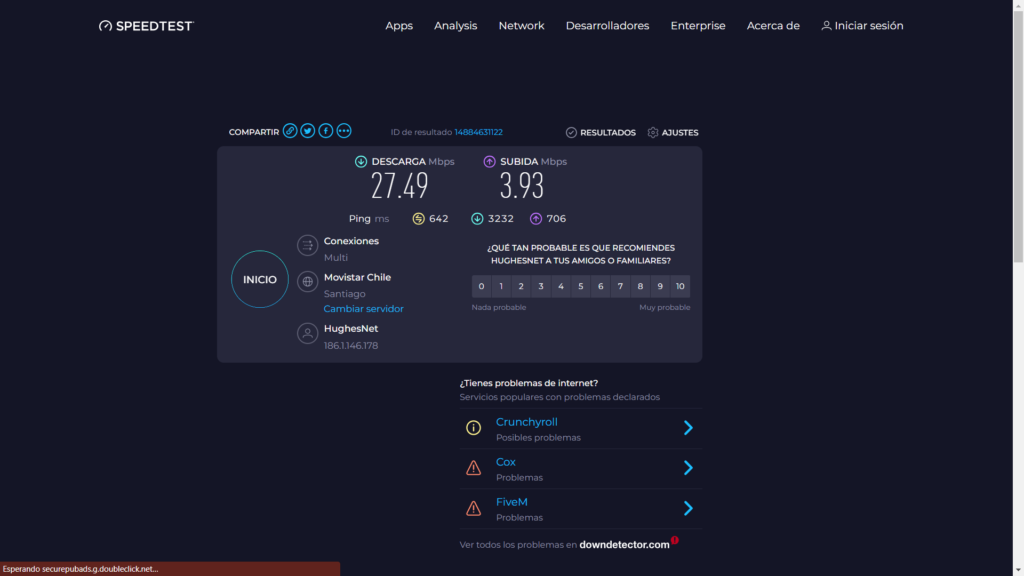This screenshot has height=576, width=1024.
Task: Click the Subida upload arrow icon
Action: pyautogui.click(x=489, y=161)
